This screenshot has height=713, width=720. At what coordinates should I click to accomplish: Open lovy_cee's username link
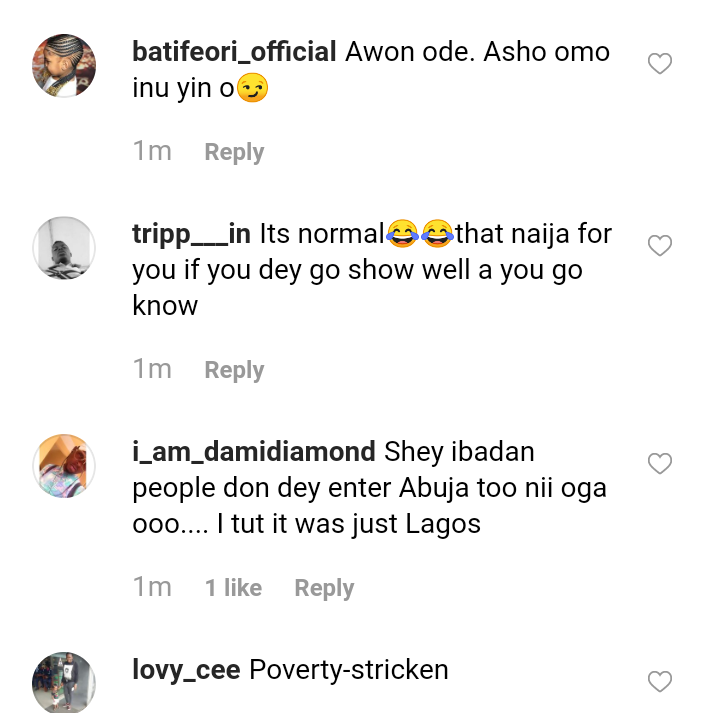coord(186,669)
